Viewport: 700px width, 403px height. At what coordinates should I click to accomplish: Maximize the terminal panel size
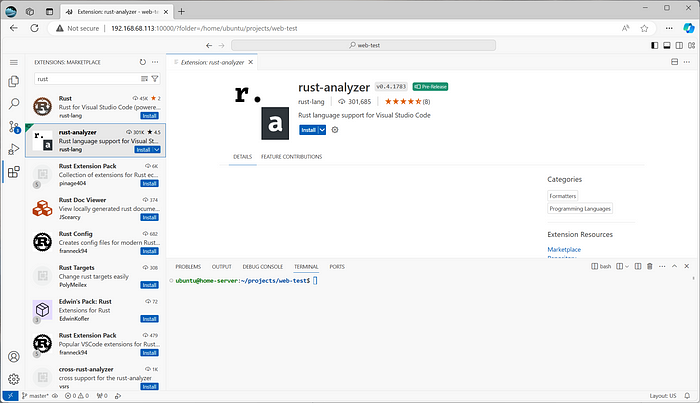675,266
